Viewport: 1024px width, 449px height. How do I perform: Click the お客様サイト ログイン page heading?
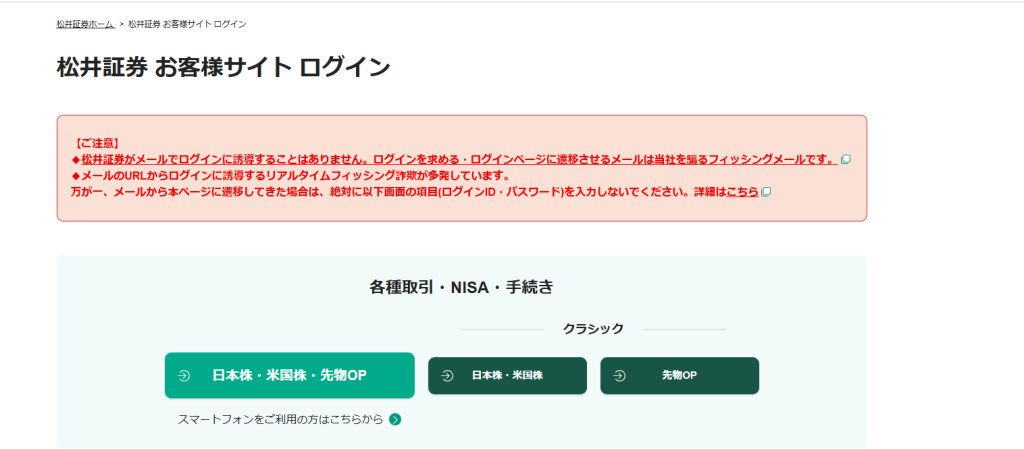coord(223,68)
